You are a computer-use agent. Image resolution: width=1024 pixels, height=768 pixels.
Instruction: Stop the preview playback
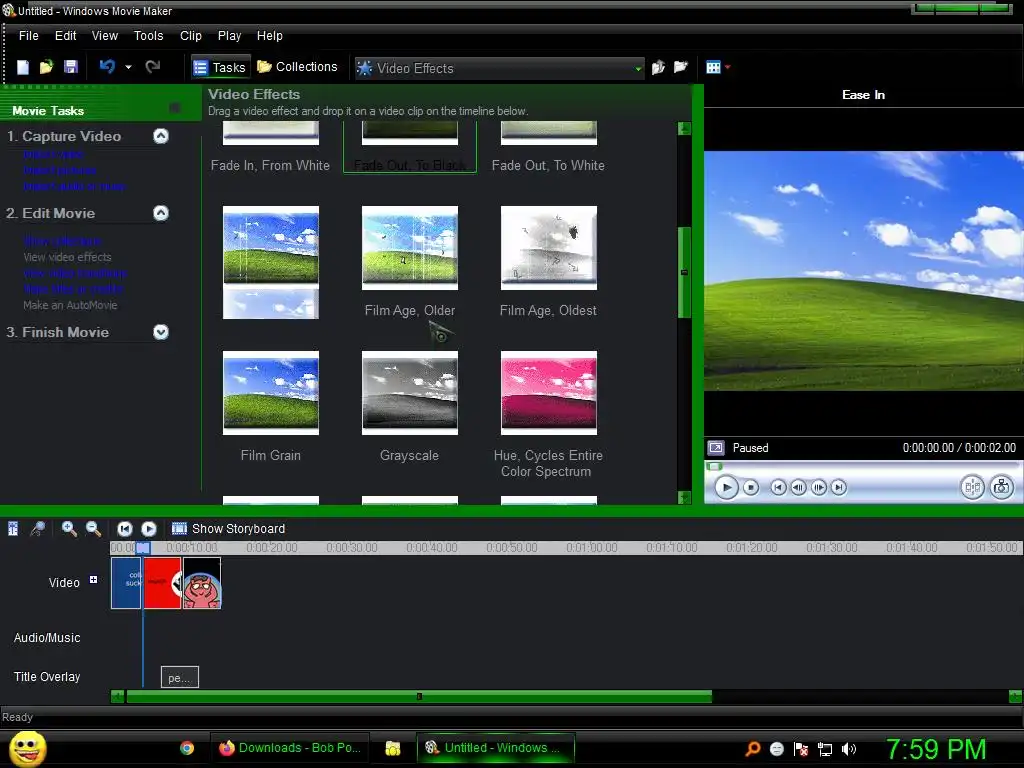(751, 487)
